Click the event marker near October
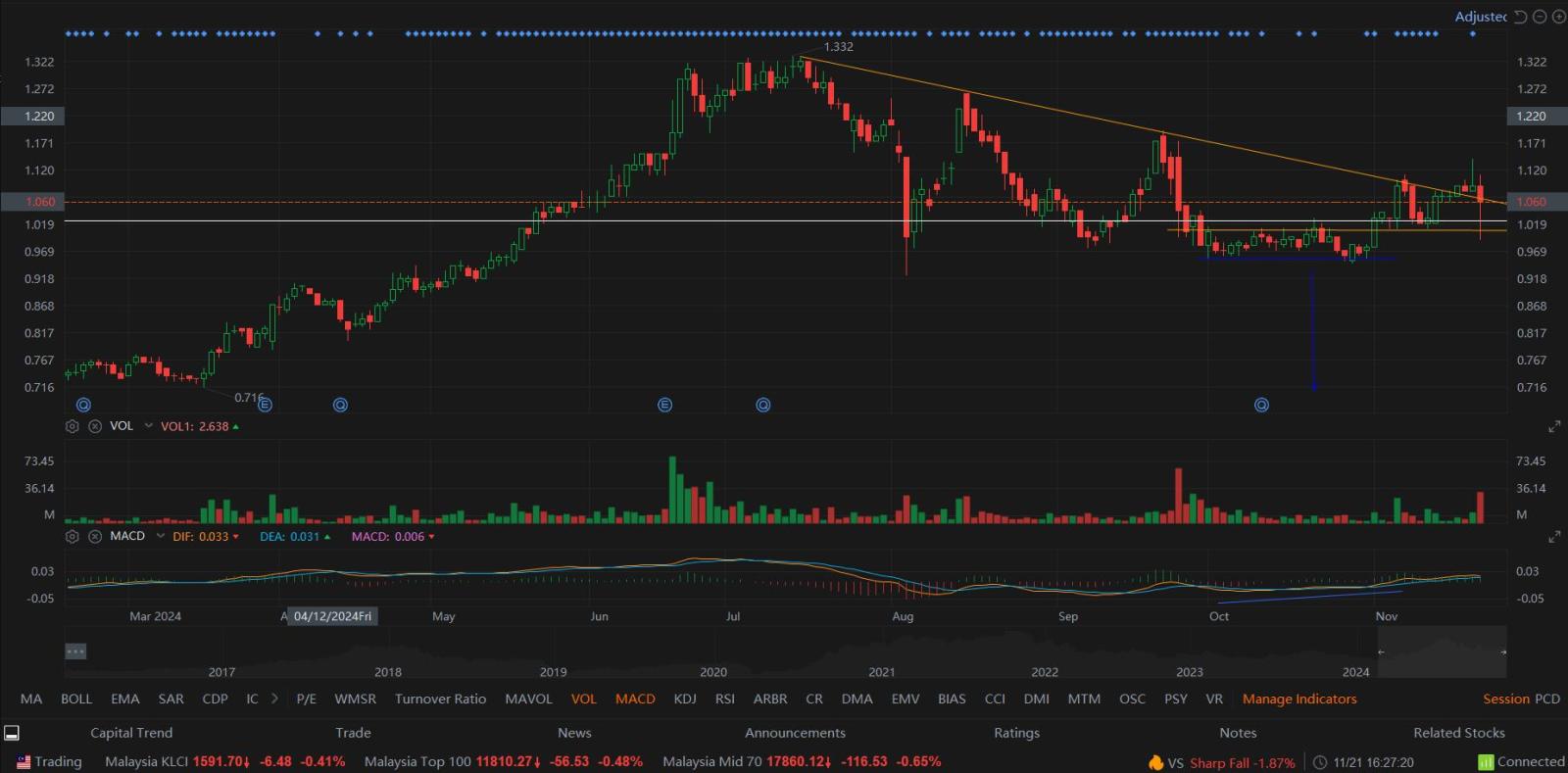This screenshot has width=1568, height=773. click(x=1262, y=405)
